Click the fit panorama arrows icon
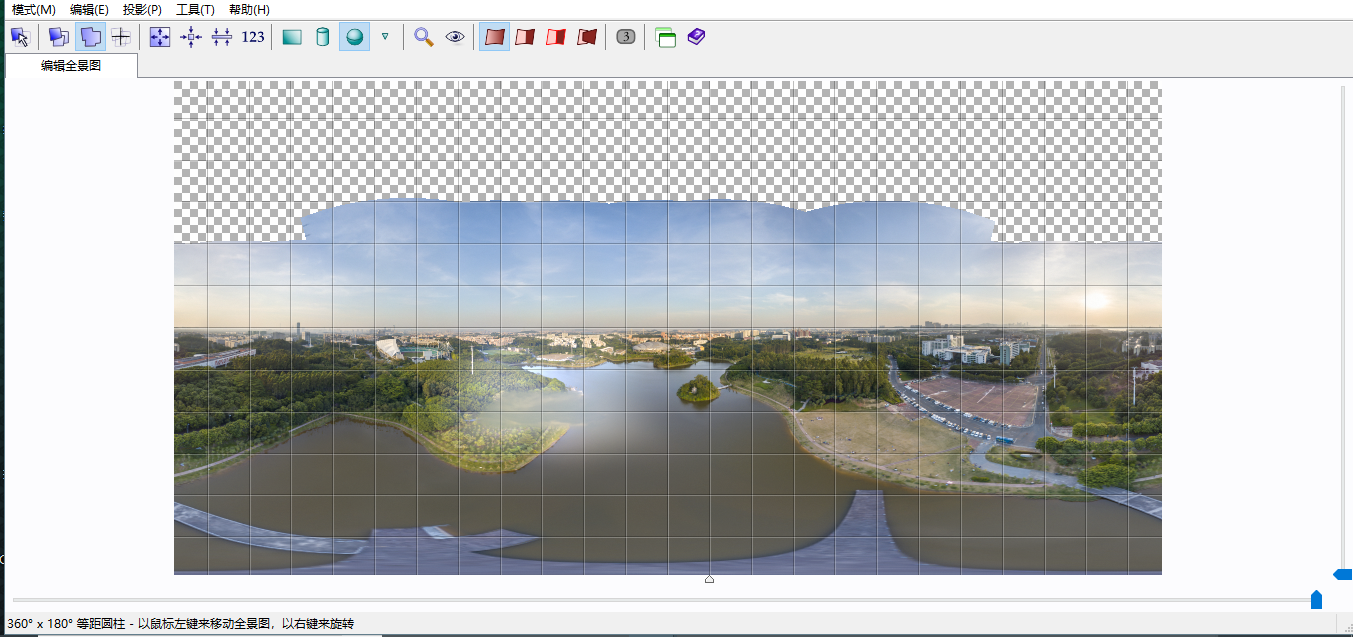 [160, 37]
